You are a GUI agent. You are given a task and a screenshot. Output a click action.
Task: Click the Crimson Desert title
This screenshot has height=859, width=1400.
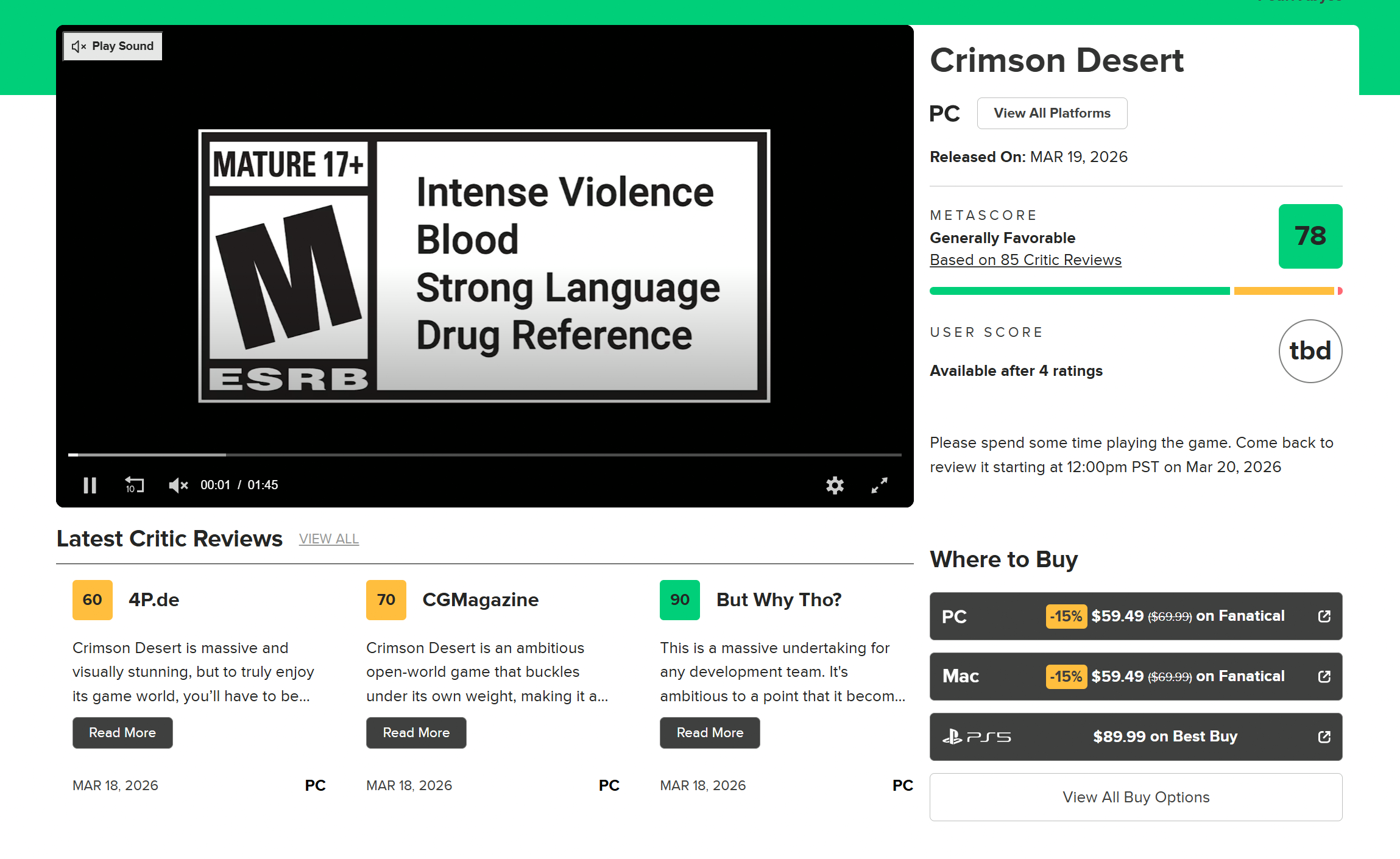coord(1057,60)
